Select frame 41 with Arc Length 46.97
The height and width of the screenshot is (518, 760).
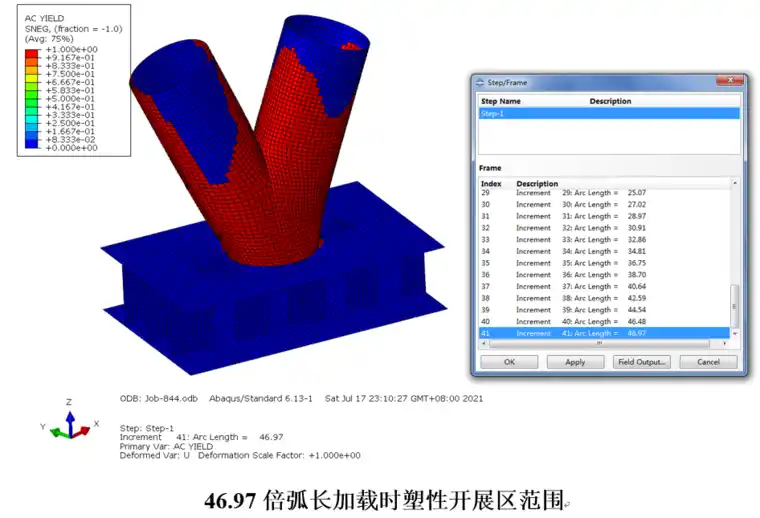pos(604,333)
